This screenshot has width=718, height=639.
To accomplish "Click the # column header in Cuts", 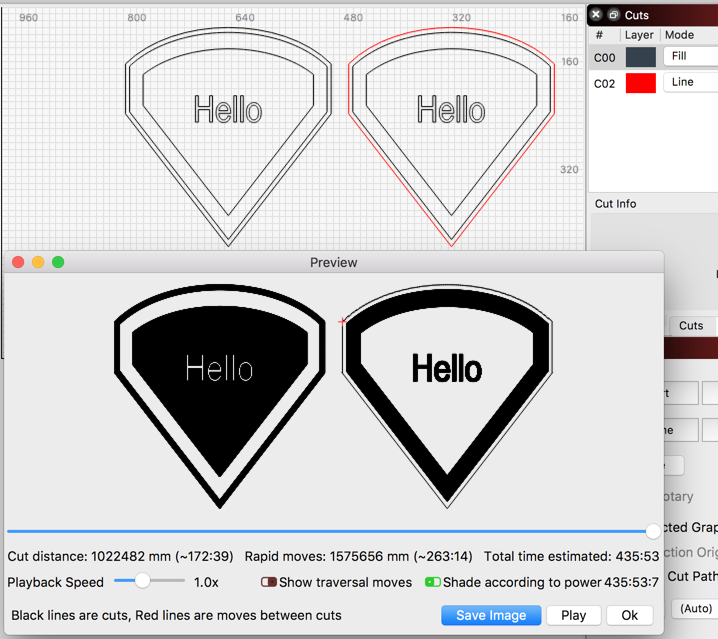I will click(x=599, y=35).
